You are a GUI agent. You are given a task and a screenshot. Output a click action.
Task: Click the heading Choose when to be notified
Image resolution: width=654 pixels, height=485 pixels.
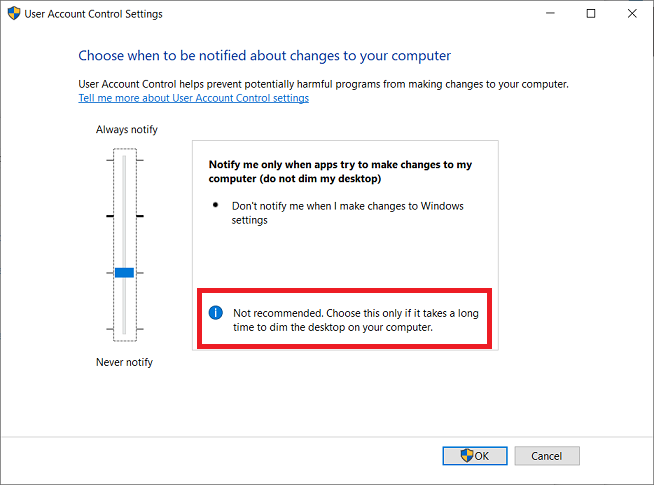pos(265,55)
